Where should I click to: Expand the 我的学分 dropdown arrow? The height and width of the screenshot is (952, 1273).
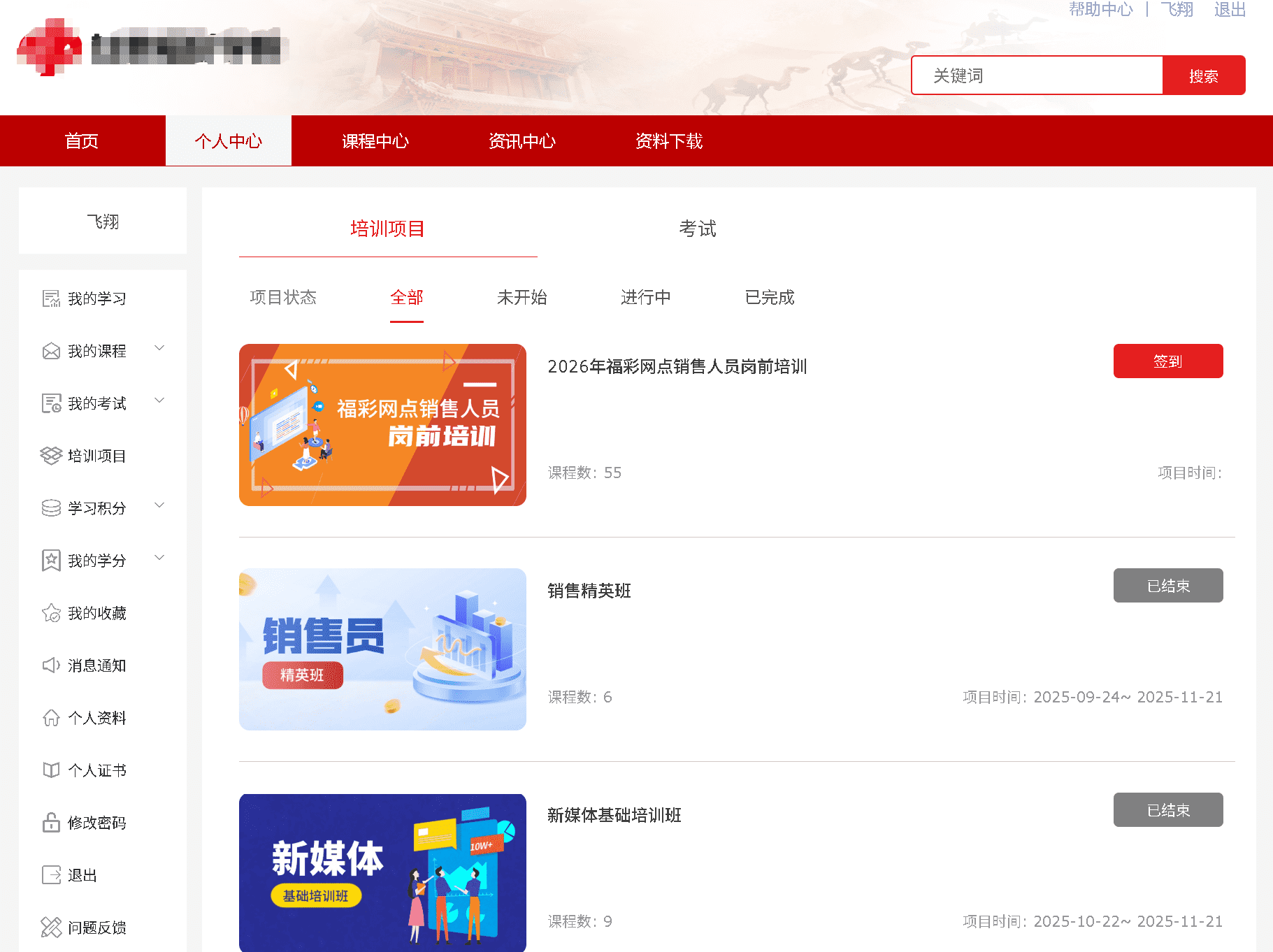pyautogui.click(x=159, y=558)
